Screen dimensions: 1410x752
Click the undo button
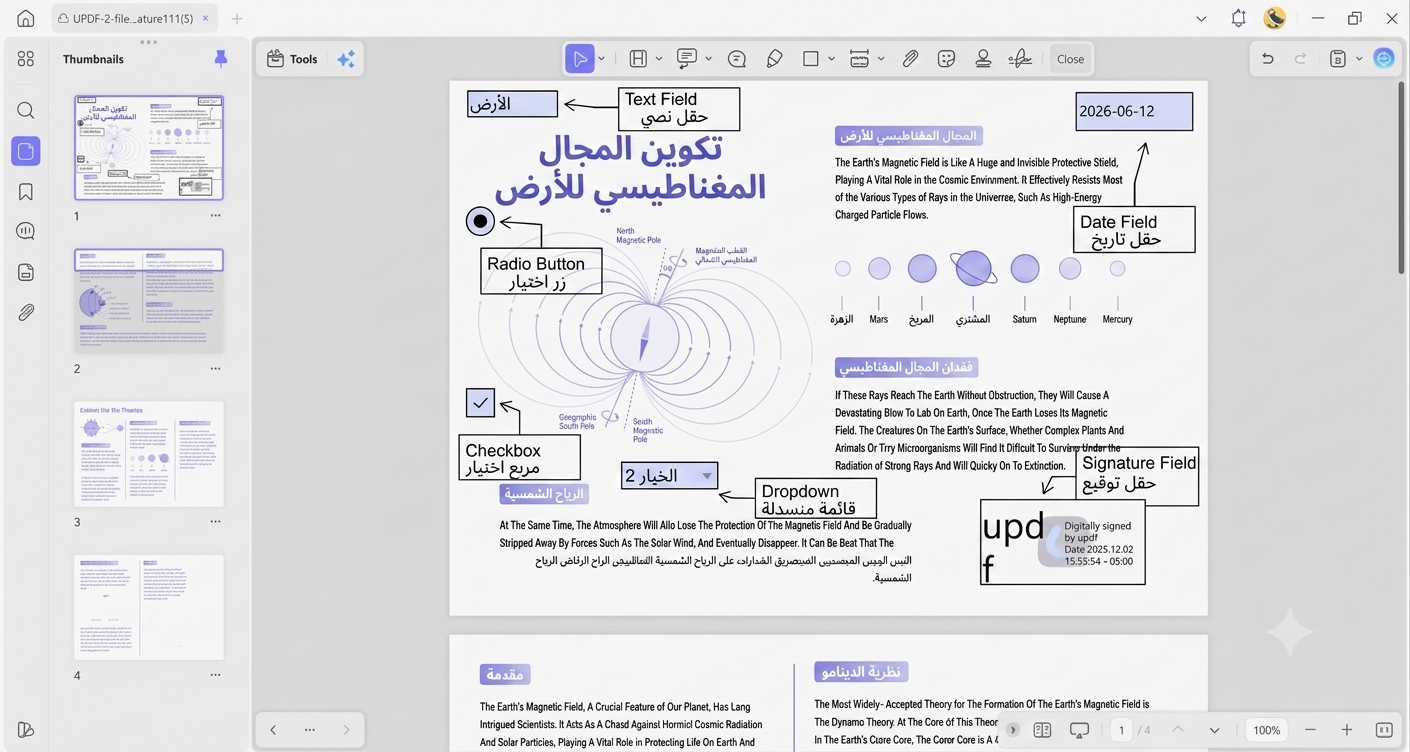point(1267,59)
